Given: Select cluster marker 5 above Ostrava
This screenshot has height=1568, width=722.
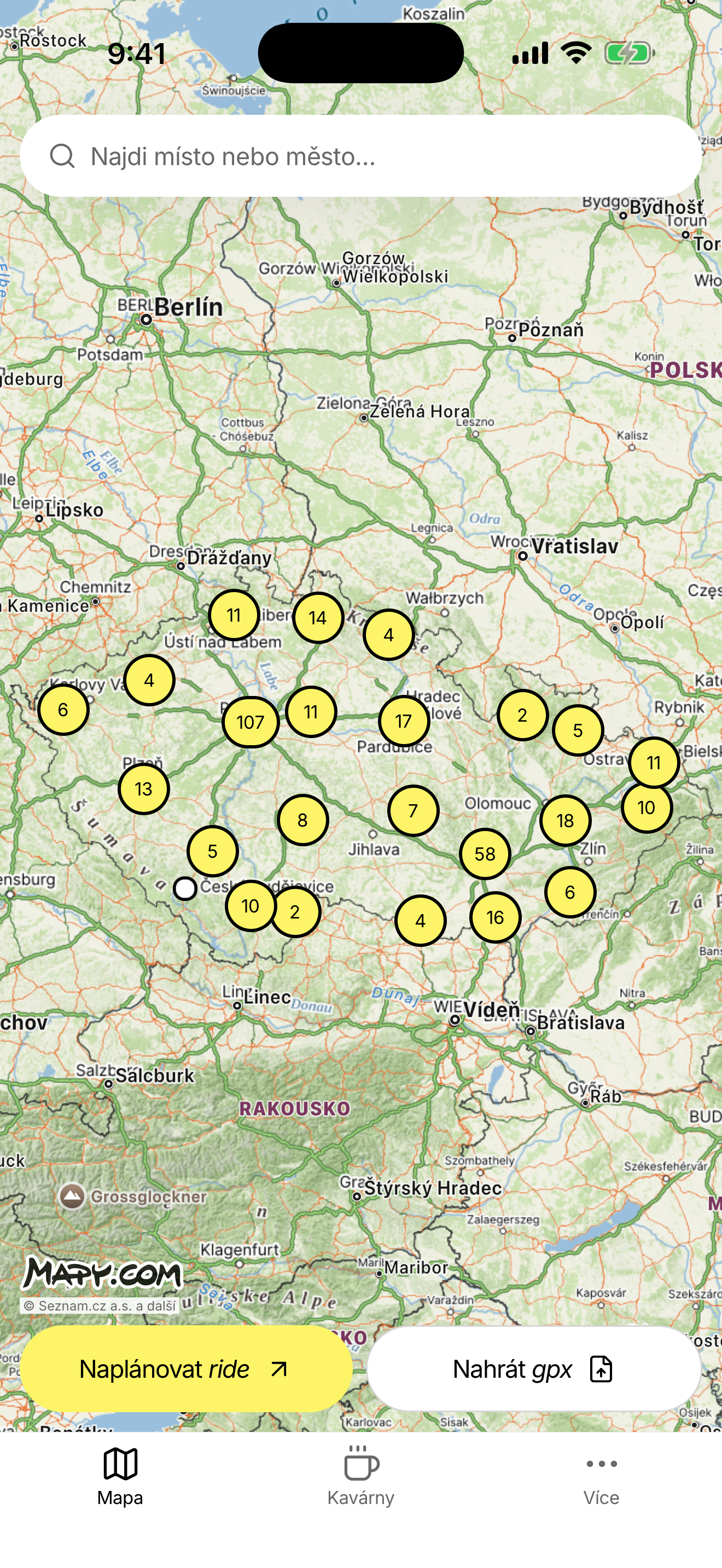Looking at the screenshot, I should click(578, 730).
